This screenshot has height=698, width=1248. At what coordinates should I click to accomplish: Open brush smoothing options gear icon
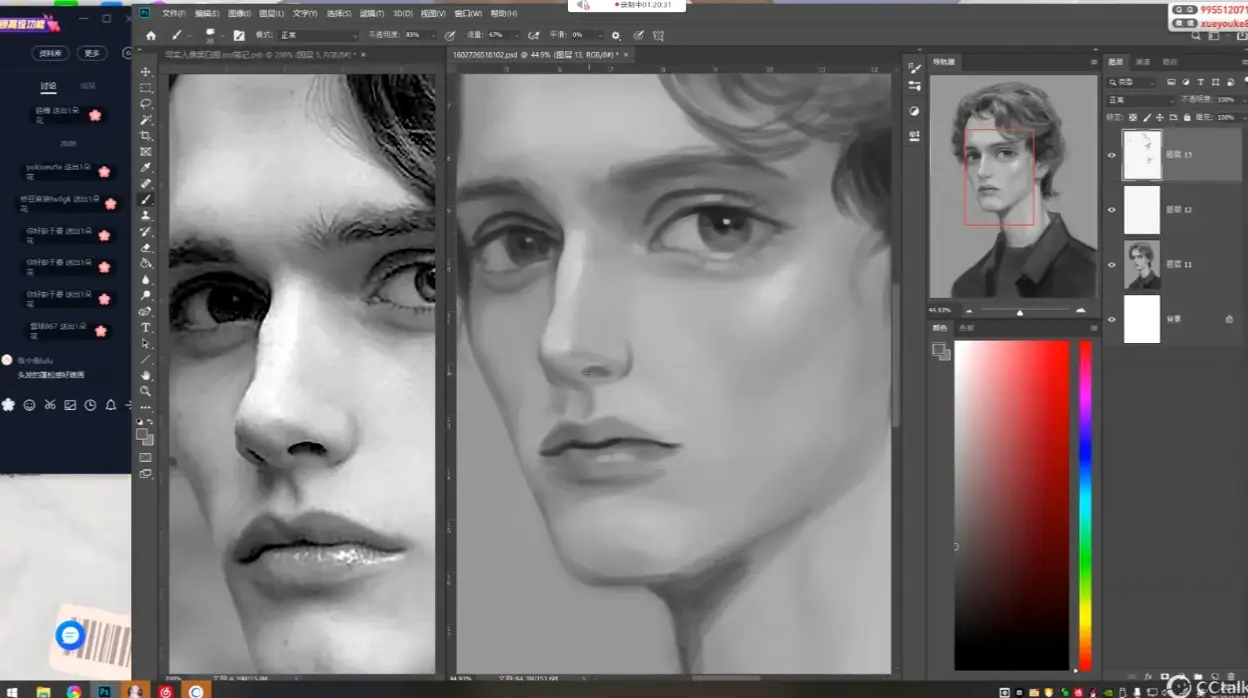616,35
